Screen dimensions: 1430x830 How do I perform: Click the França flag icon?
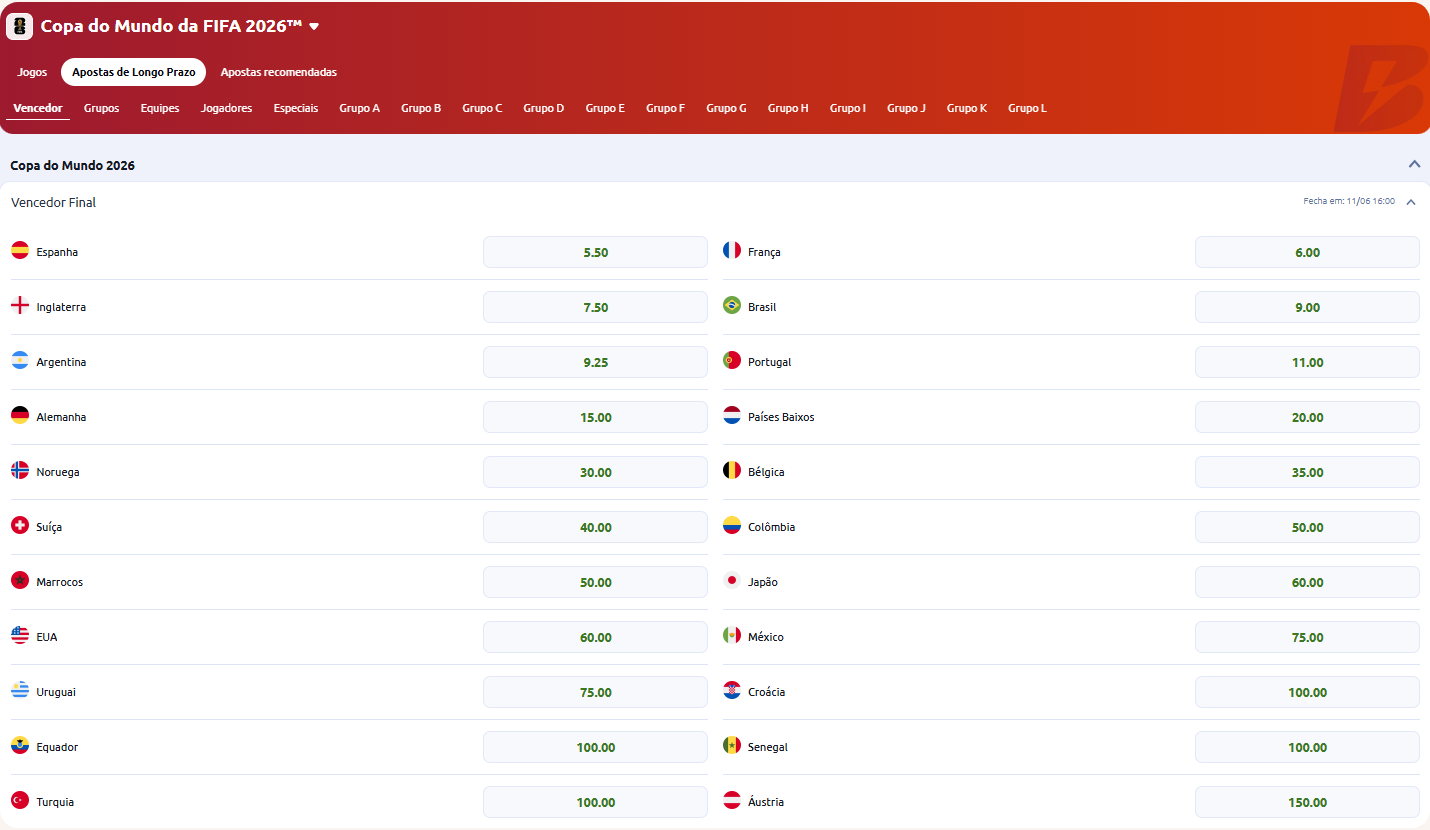click(x=732, y=251)
